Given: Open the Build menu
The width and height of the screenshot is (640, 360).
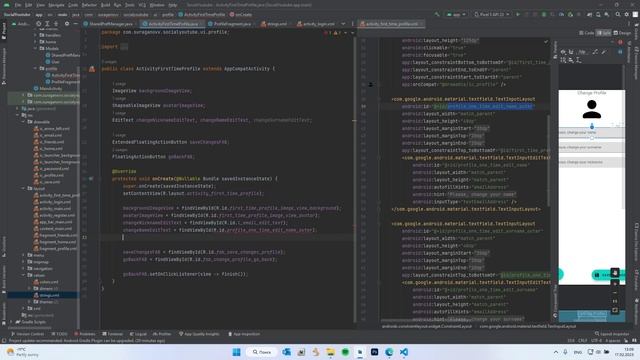Looking at the screenshot, I should coord(106,5).
